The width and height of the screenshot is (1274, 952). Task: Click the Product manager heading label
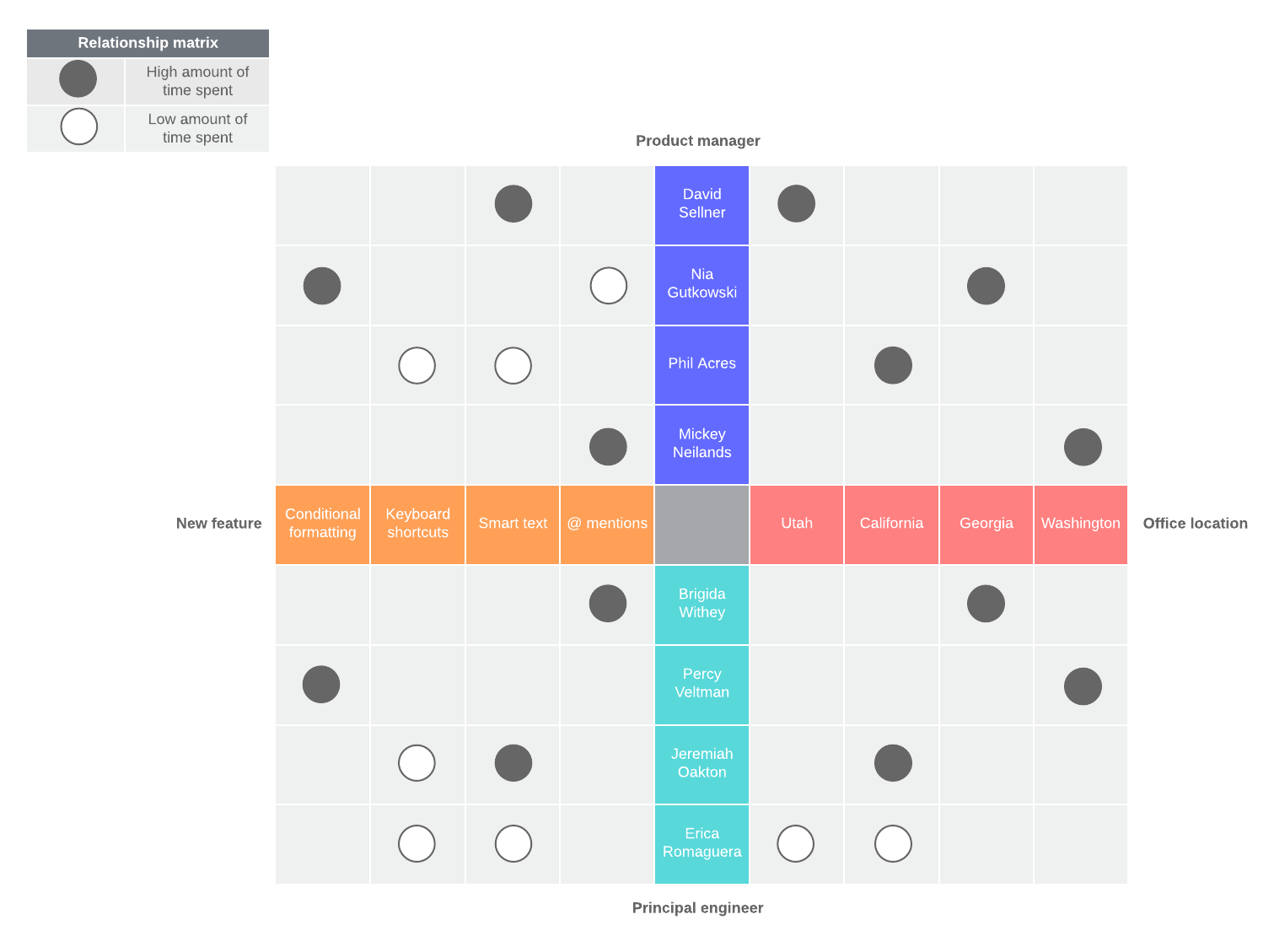[697, 141]
